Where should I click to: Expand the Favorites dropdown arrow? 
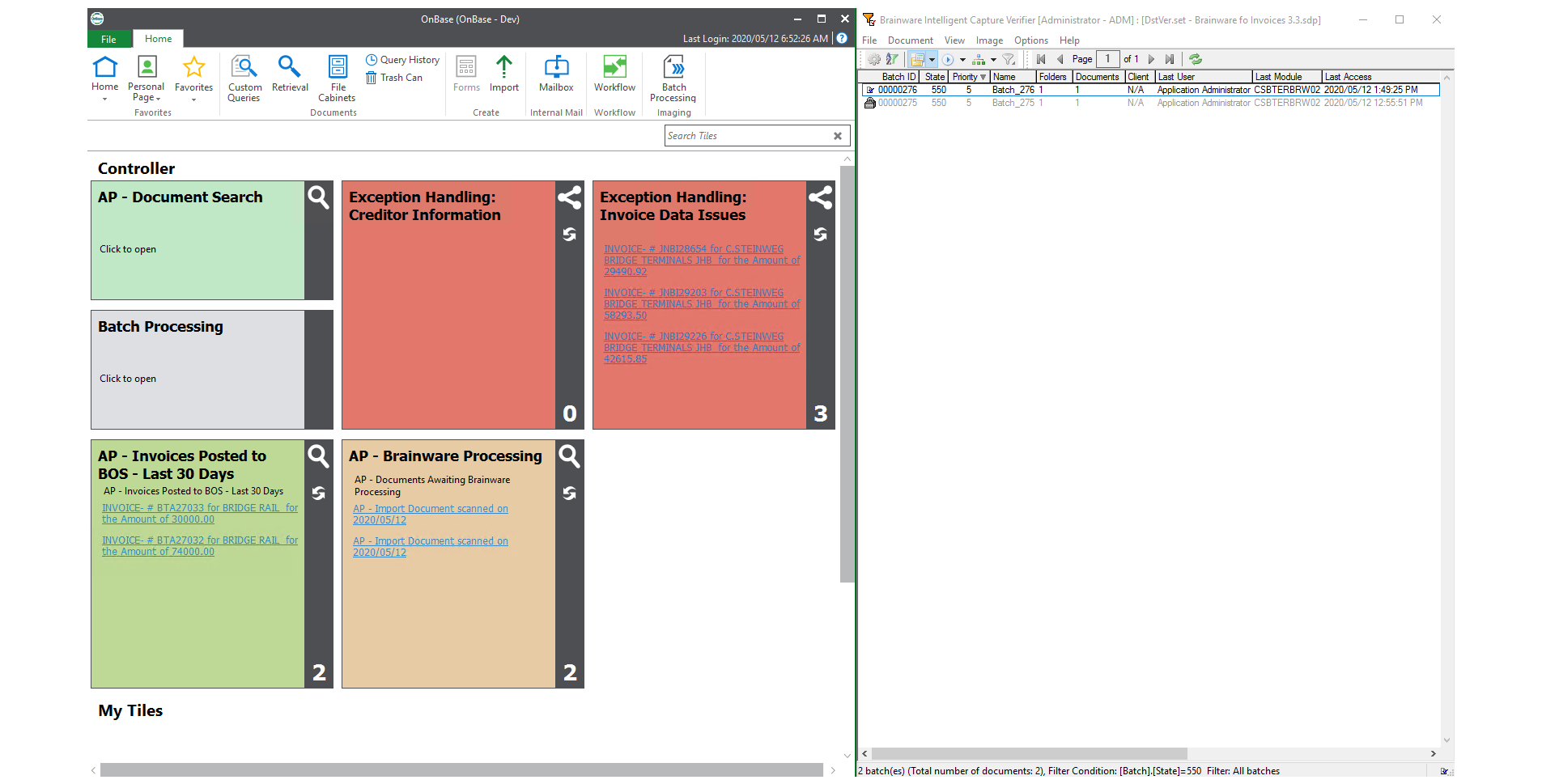pos(194,100)
